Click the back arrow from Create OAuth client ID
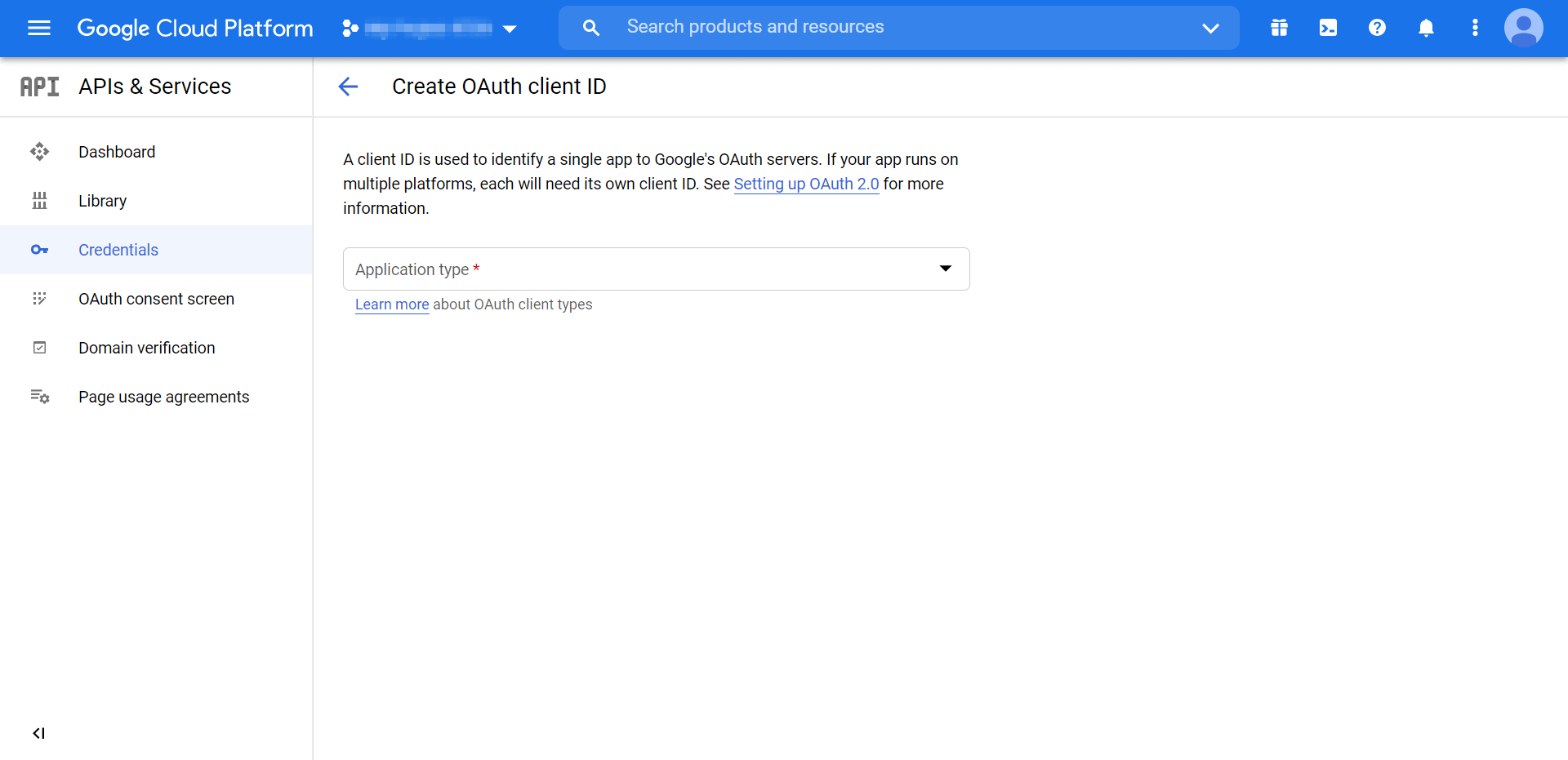This screenshot has width=1568, height=760. (x=348, y=87)
